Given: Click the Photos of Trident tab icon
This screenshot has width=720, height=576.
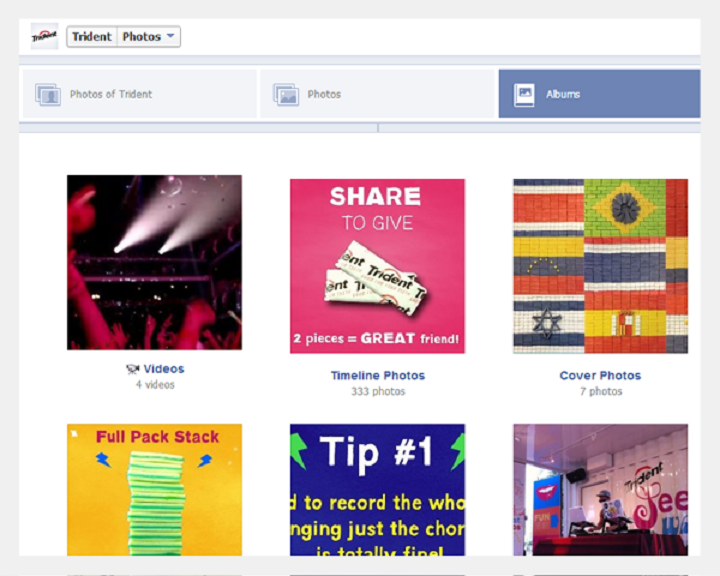Looking at the screenshot, I should click(48, 94).
